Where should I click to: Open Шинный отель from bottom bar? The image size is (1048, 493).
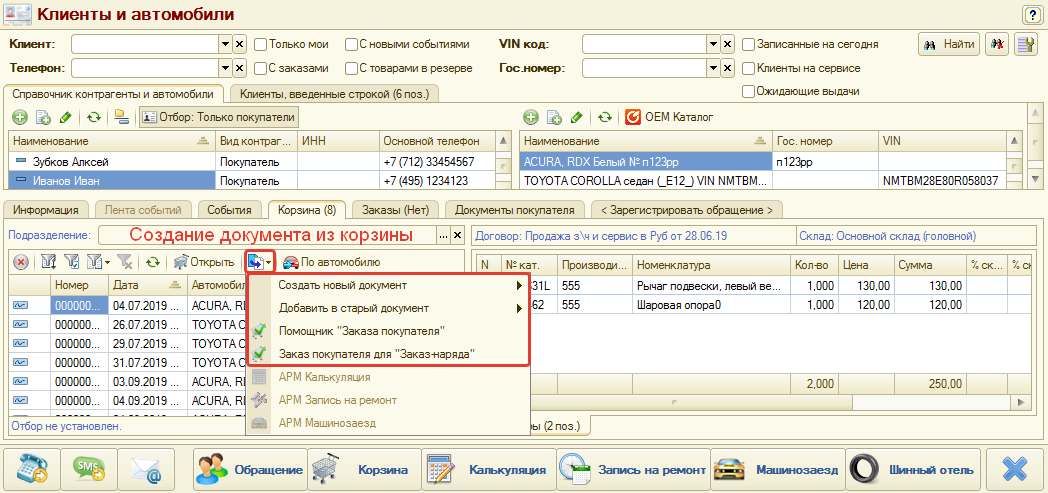[x=912, y=469]
